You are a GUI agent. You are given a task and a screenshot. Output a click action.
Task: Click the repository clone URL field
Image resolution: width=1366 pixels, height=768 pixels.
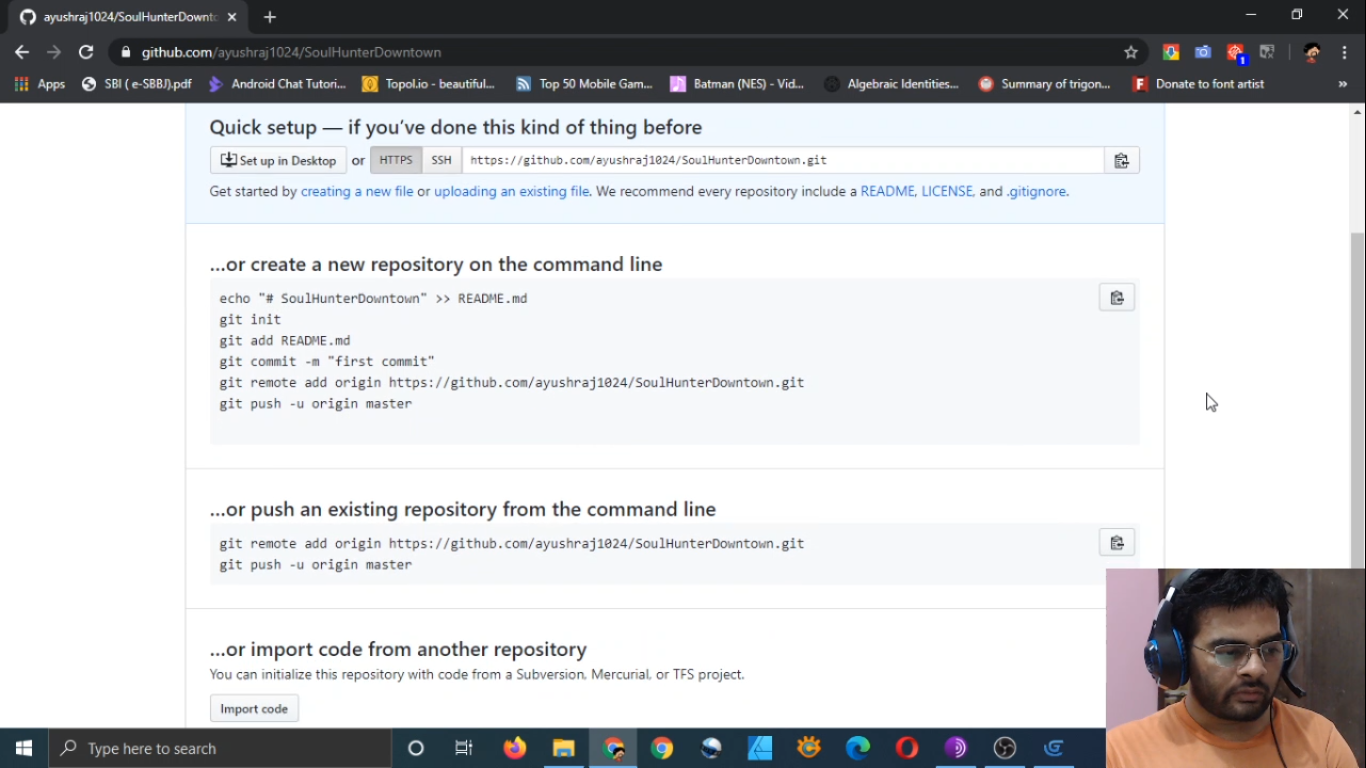click(783, 160)
